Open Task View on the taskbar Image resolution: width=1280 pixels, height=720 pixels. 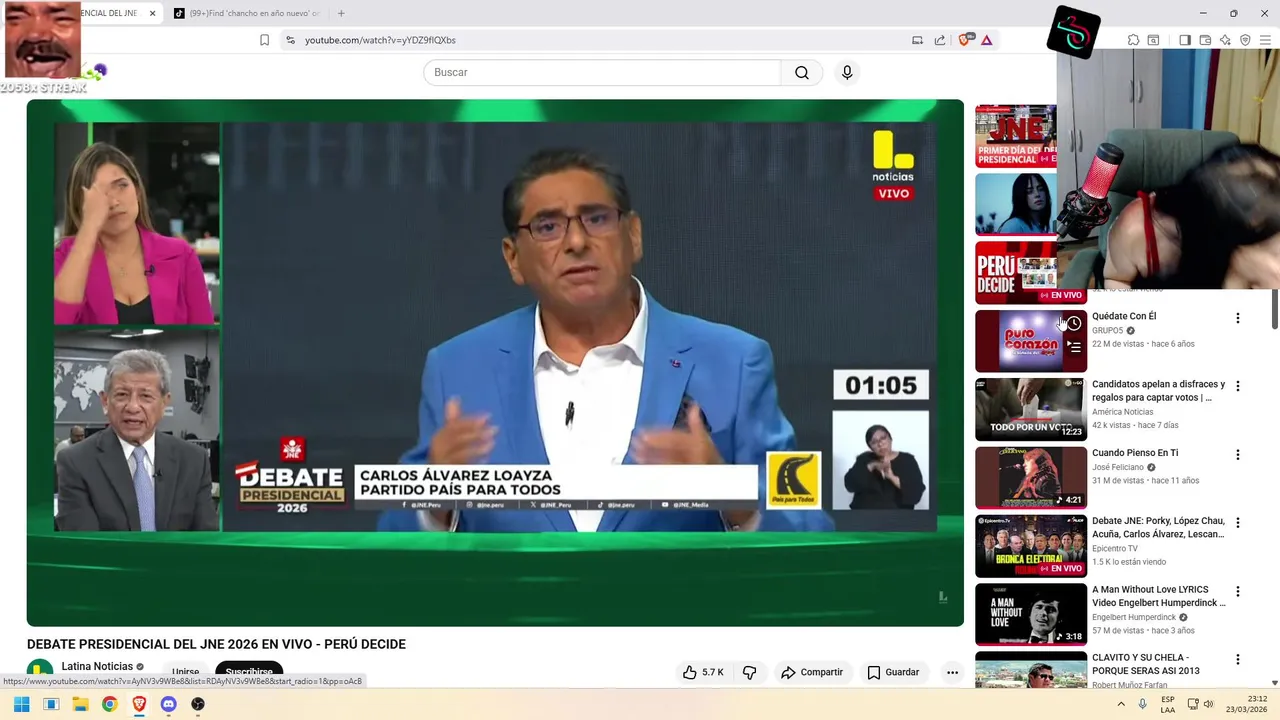click(51, 704)
